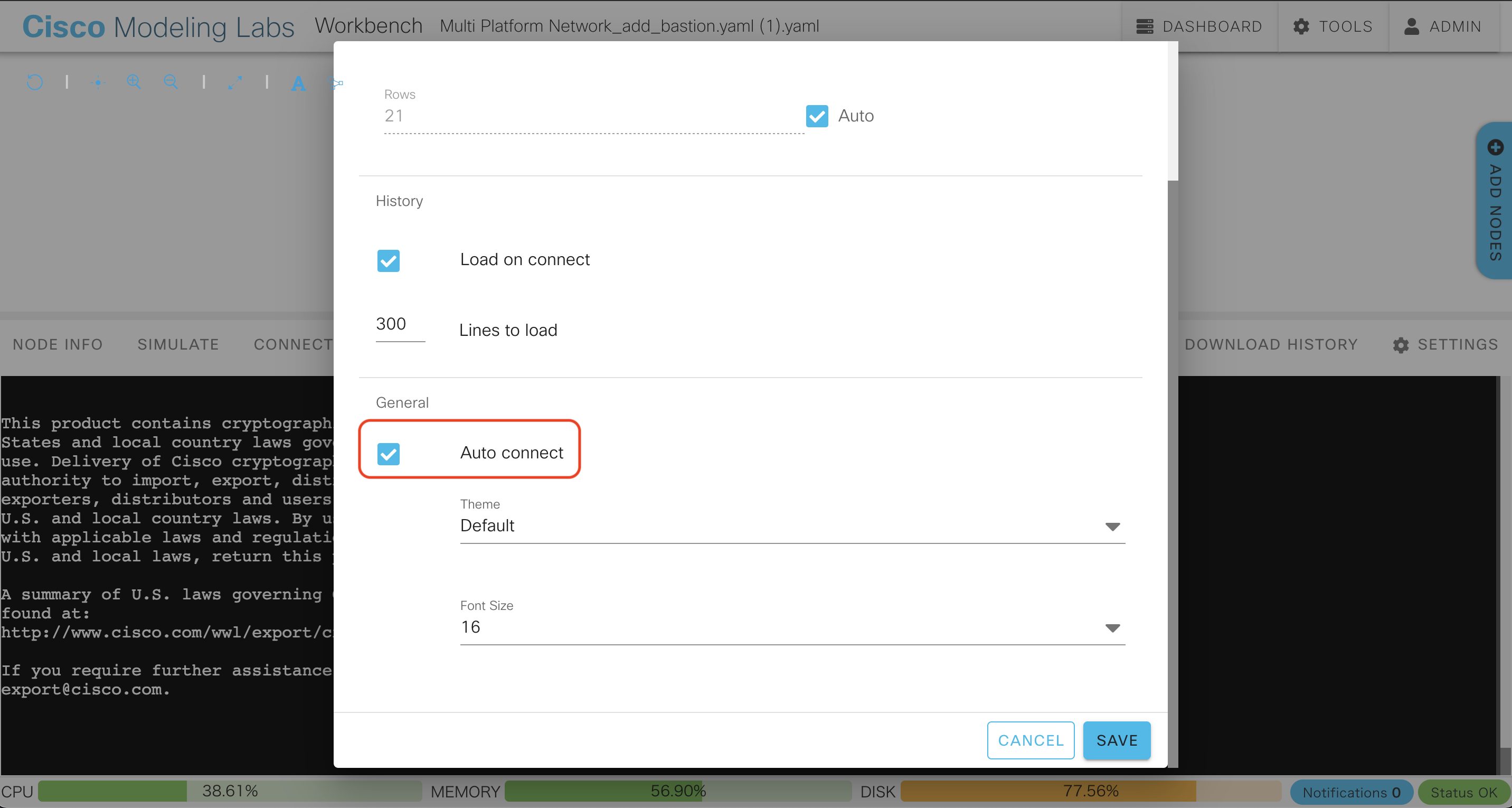Viewport: 1512px width, 808px height.
Task: Click the Save button
Action: [x=1116, y=740]
